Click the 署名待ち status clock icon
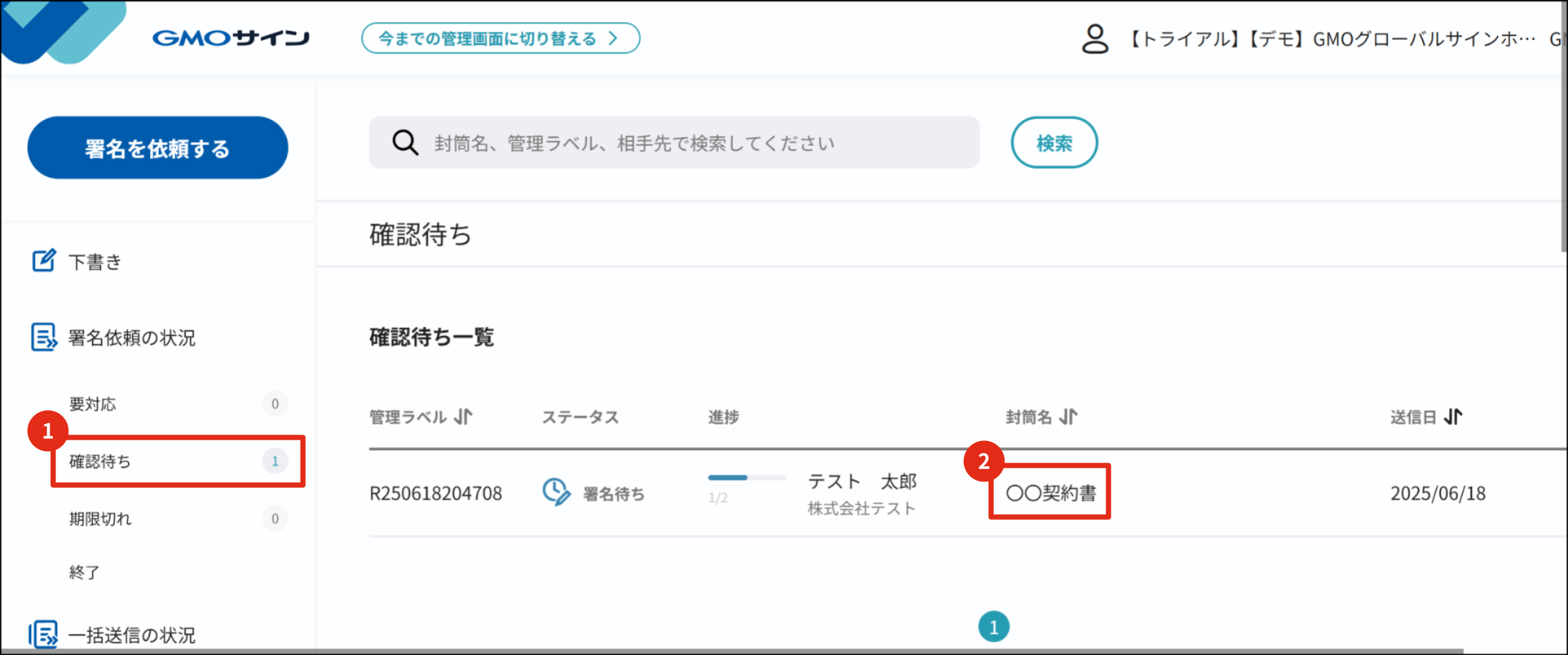1568x655 pixels. click(556, 493)
